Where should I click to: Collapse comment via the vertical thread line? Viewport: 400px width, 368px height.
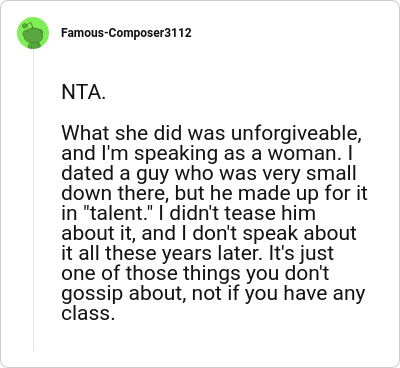coord(33,200)
